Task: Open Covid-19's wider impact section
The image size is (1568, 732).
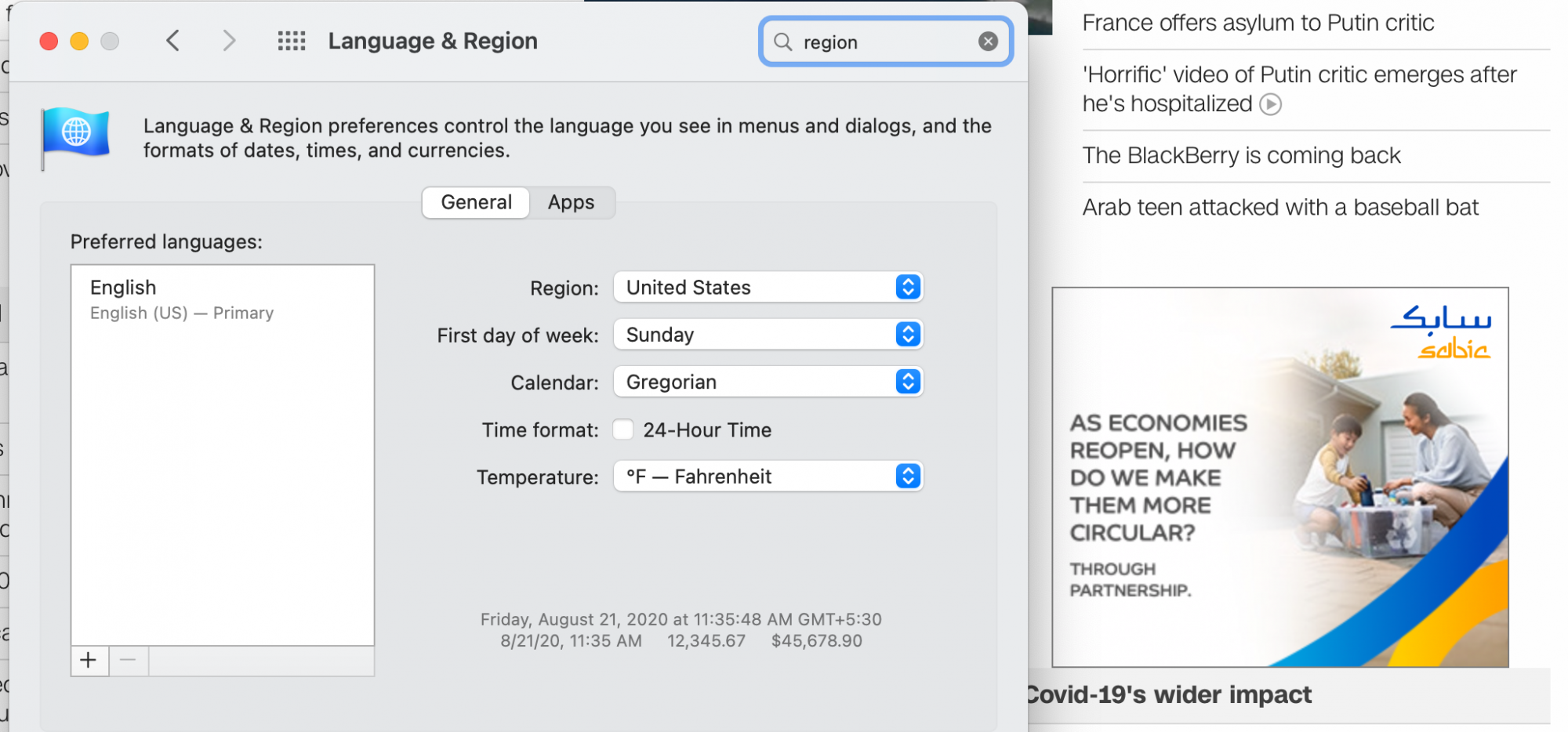Action: [x=1168, y=694]
